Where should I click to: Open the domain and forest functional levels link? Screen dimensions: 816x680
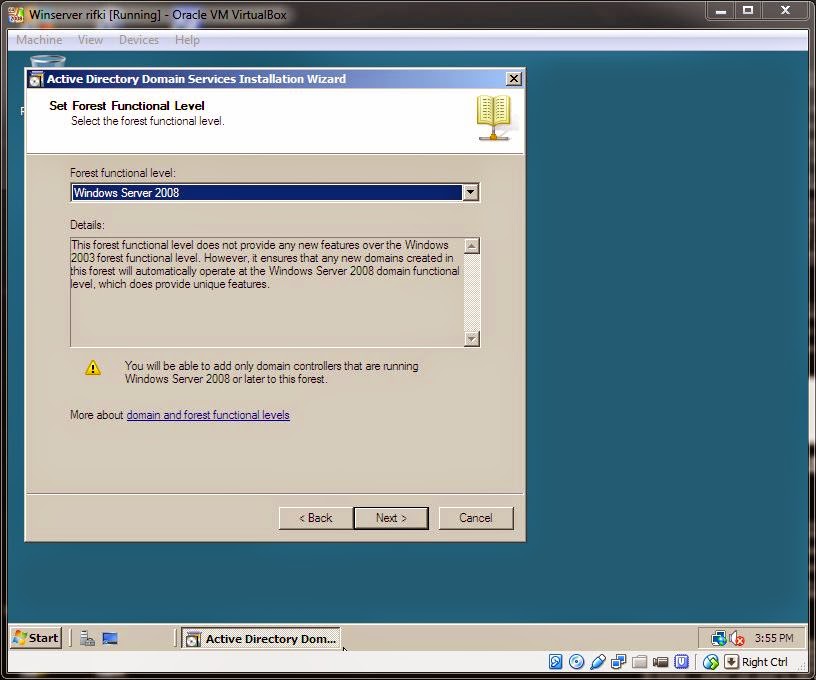click(208, 415)
